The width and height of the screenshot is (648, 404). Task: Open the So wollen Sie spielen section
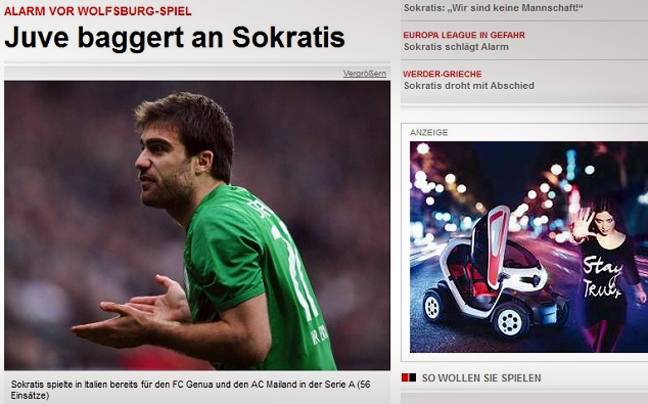481,378
